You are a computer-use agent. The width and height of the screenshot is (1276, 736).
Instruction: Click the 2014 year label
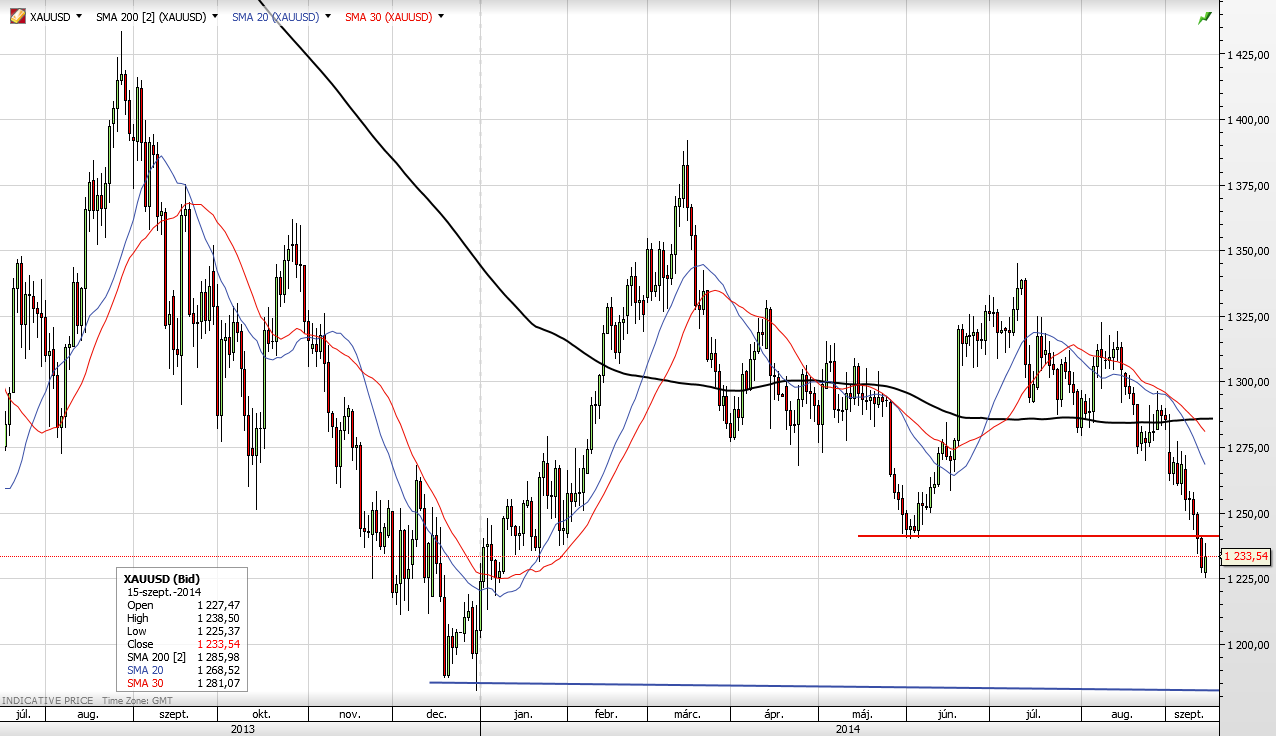849,729
